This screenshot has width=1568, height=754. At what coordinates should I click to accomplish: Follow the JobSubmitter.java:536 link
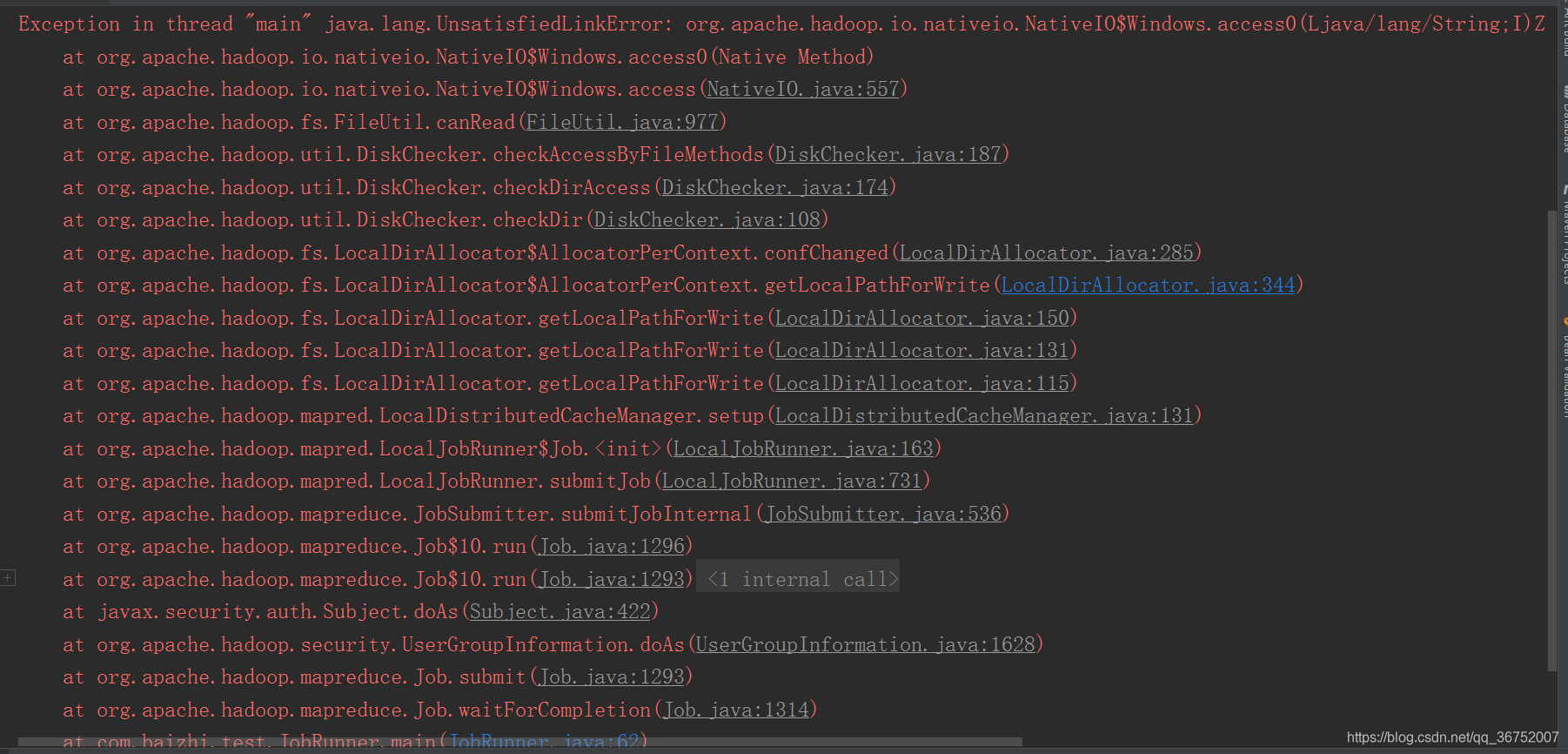pos(882,515)
